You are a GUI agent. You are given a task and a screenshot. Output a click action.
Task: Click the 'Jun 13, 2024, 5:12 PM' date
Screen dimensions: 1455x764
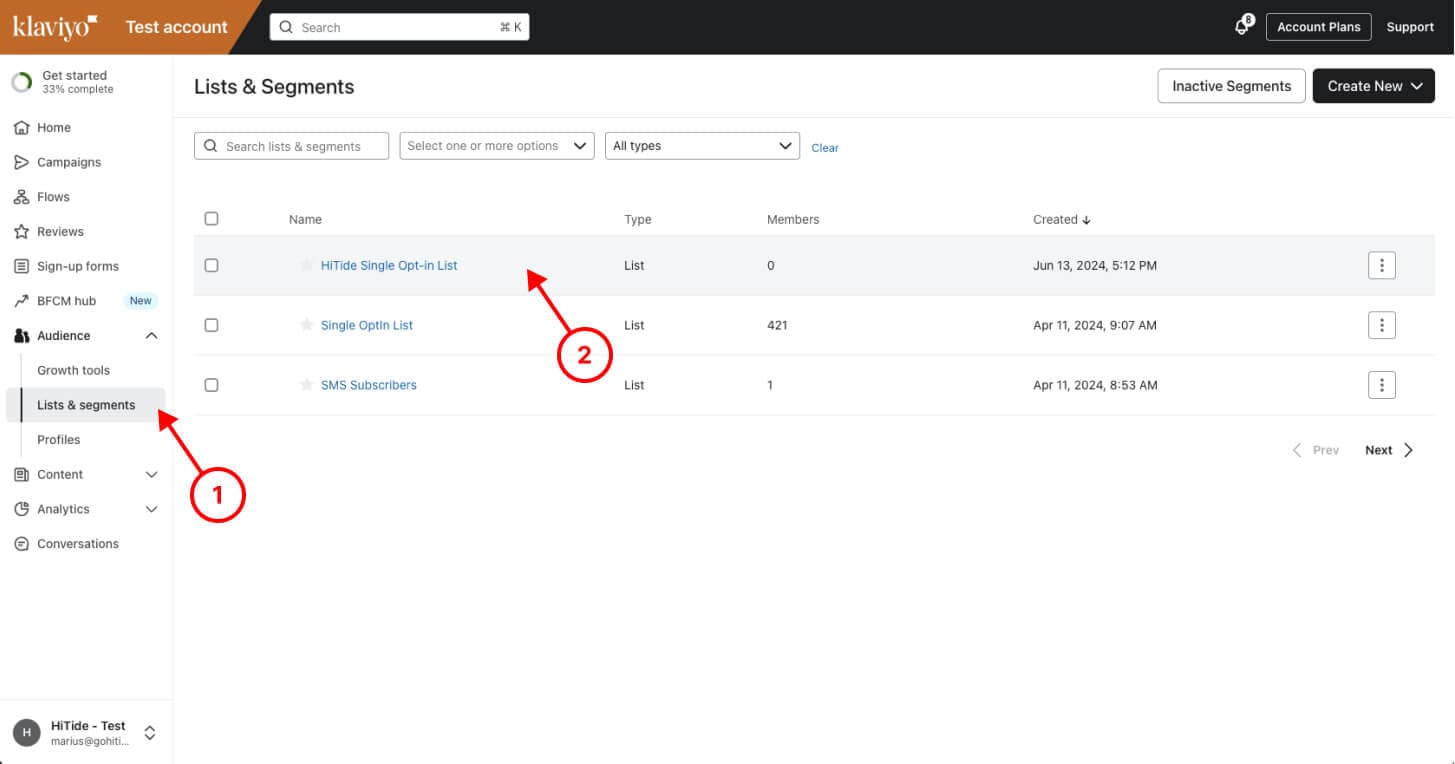[x=1095, y=265]
